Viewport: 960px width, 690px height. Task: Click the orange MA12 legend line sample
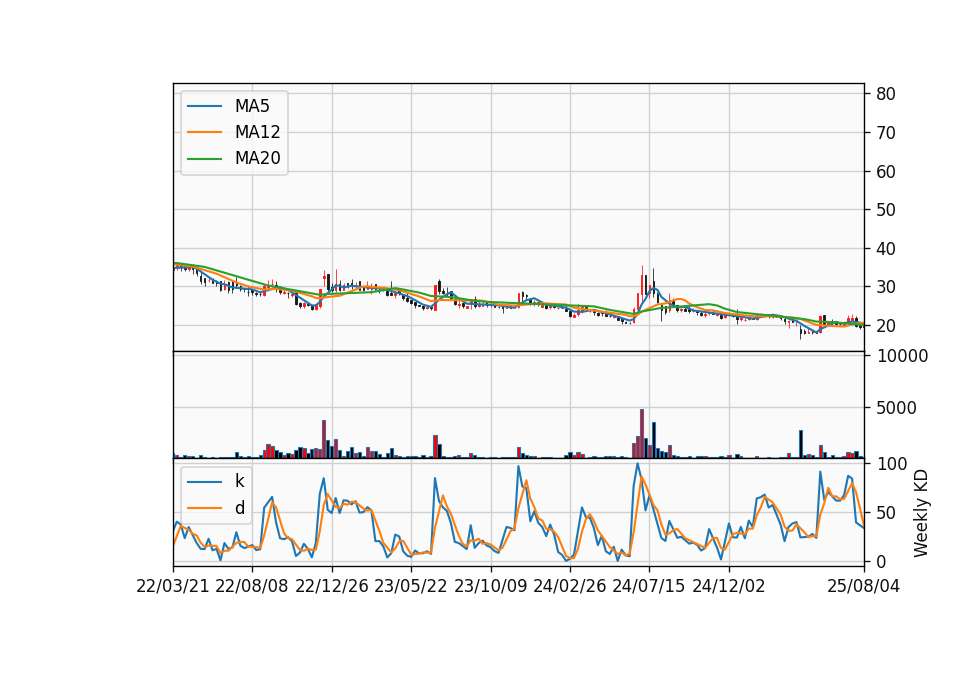(x=204, y=132)
